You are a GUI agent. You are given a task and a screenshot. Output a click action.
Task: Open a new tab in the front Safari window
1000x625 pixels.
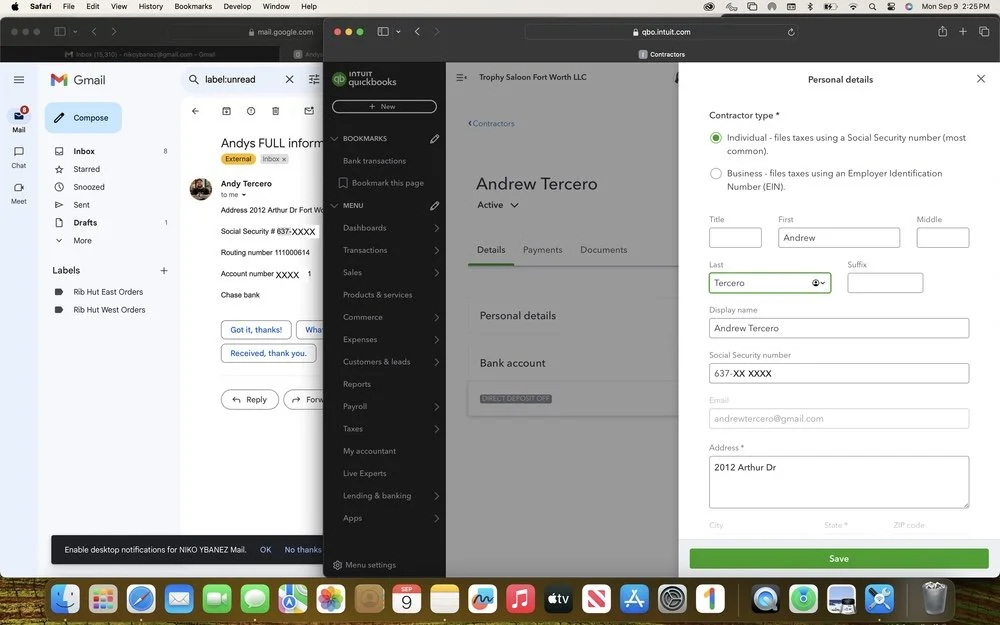point(963,31)
